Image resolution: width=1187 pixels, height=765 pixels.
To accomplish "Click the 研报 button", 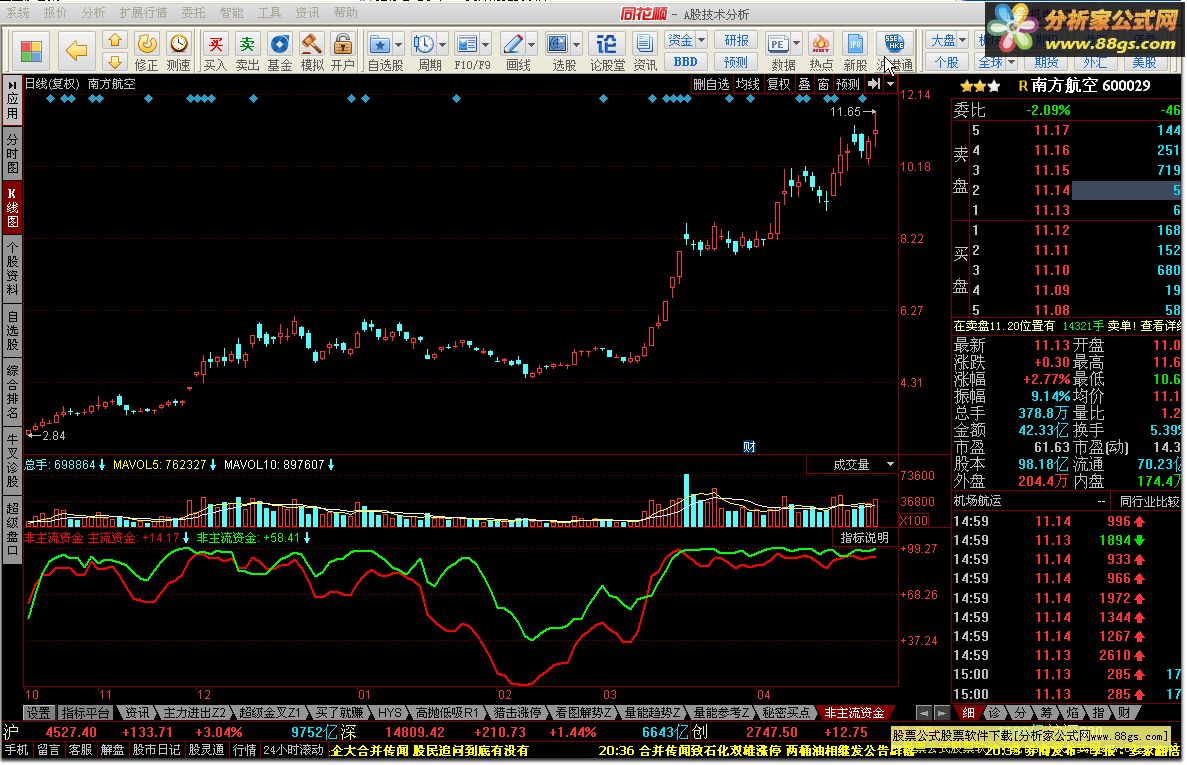I will tap(736, 40).
